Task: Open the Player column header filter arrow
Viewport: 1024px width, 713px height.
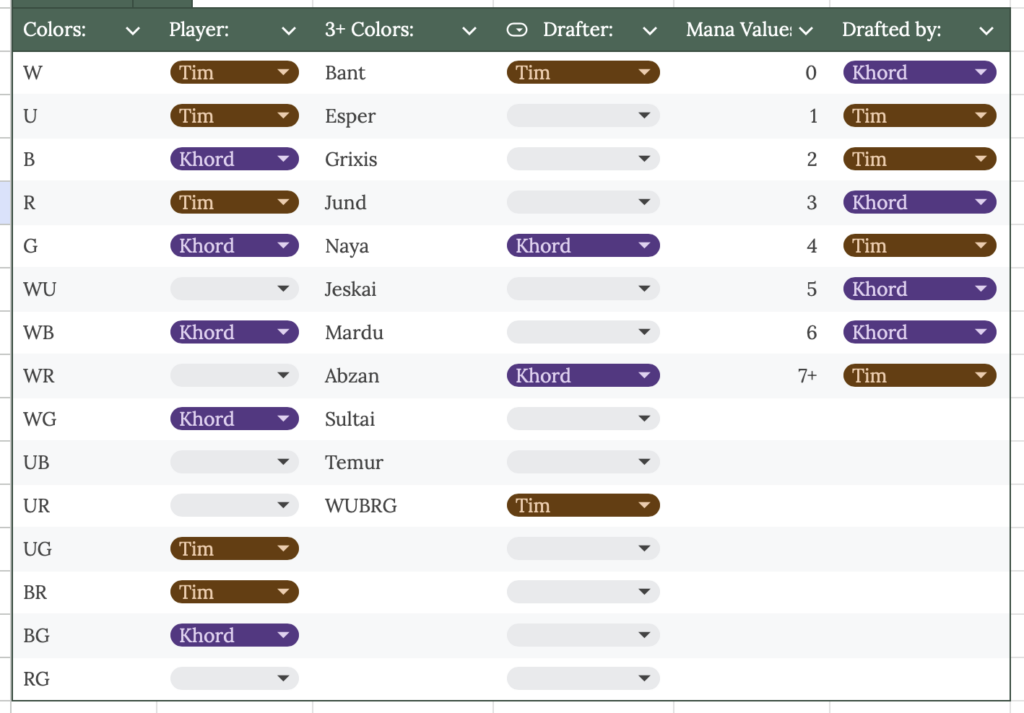Action: (x=289, y=31)
